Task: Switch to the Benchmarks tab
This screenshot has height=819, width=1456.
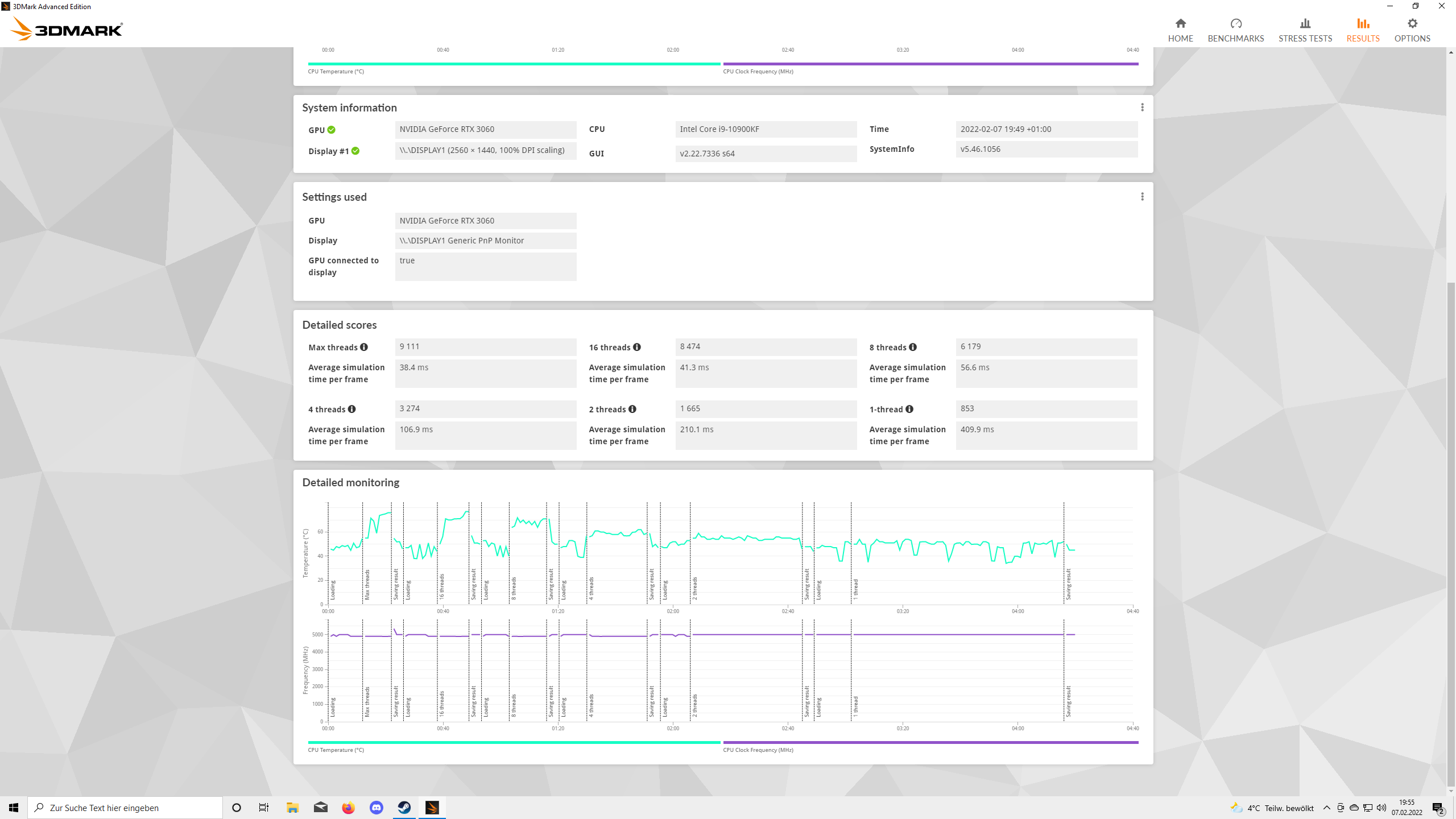Action: (1235, 30)
